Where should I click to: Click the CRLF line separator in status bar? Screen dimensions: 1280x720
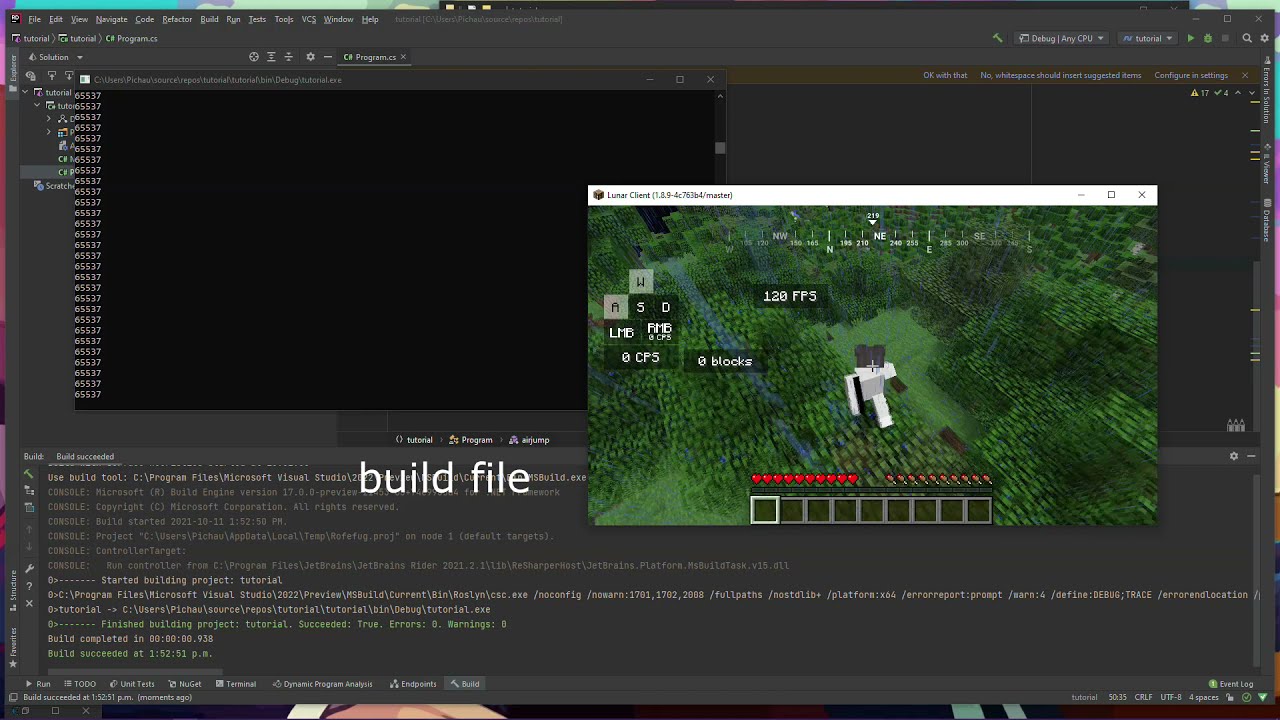(1143, 697)
